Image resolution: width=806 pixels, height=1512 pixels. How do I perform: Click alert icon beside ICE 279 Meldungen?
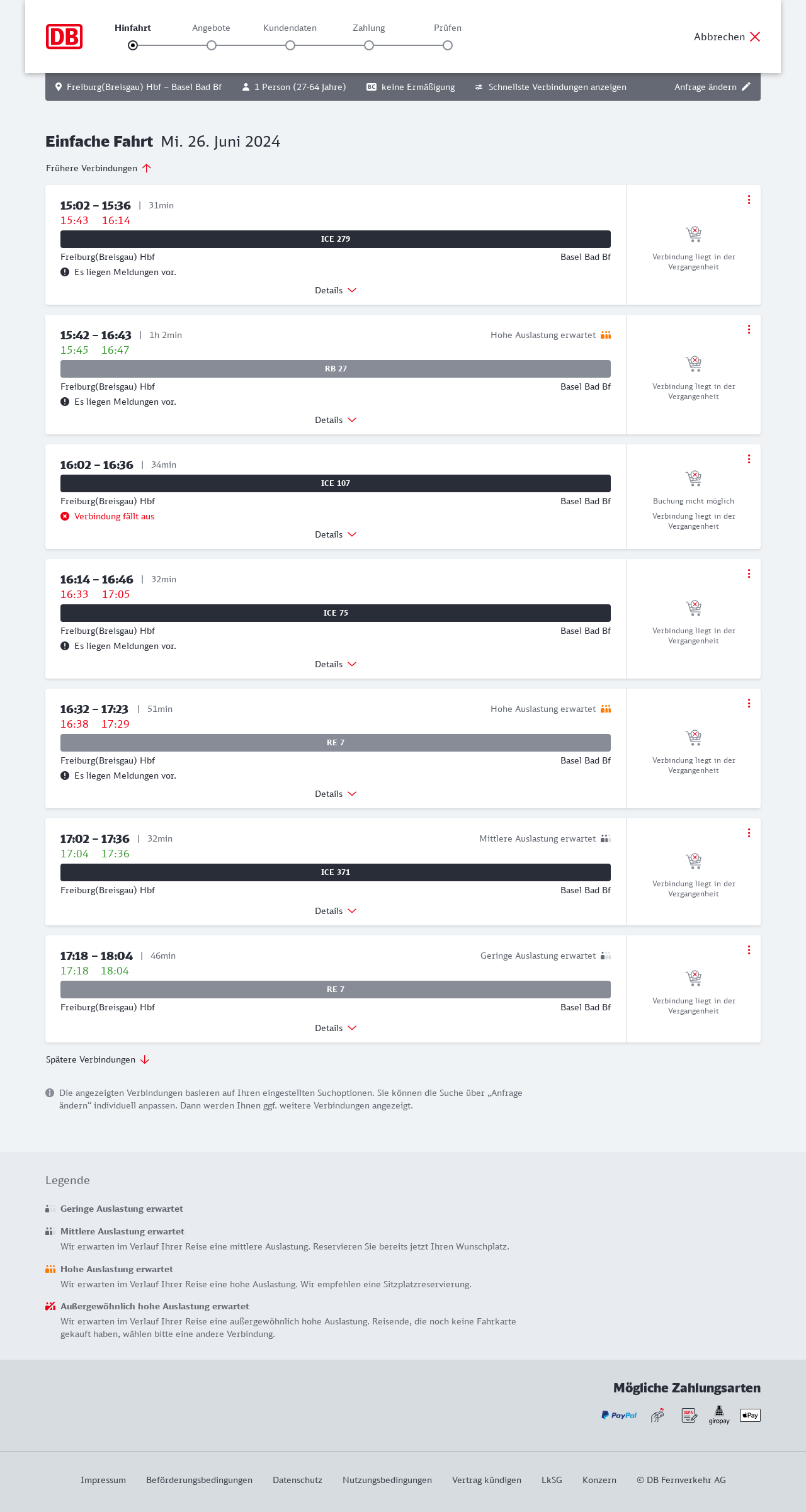[65, 272]
